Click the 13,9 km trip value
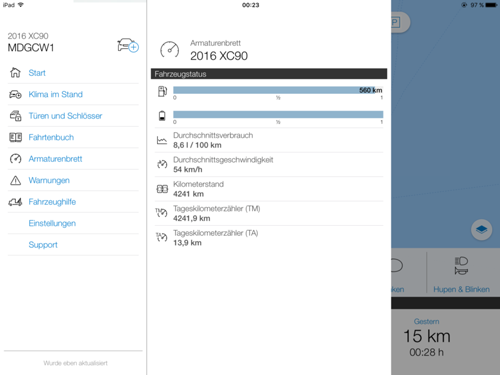 [187, 243]
